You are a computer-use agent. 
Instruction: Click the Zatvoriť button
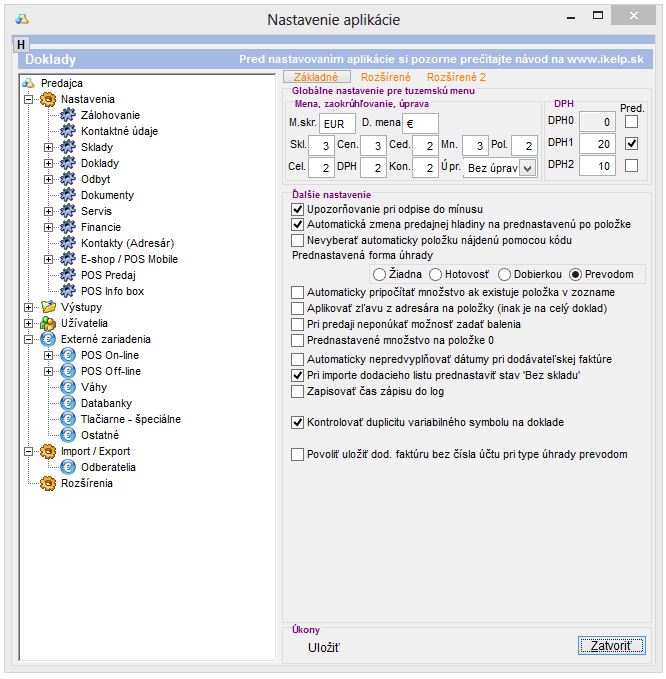[x=611, y=646]
